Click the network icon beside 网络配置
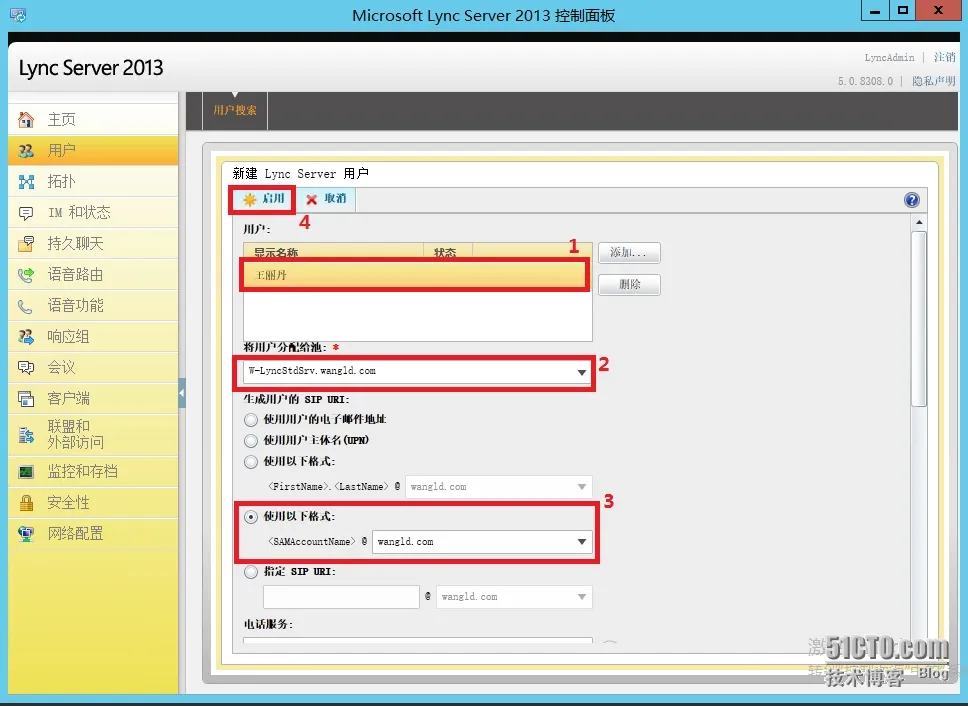 pos(26,534)
